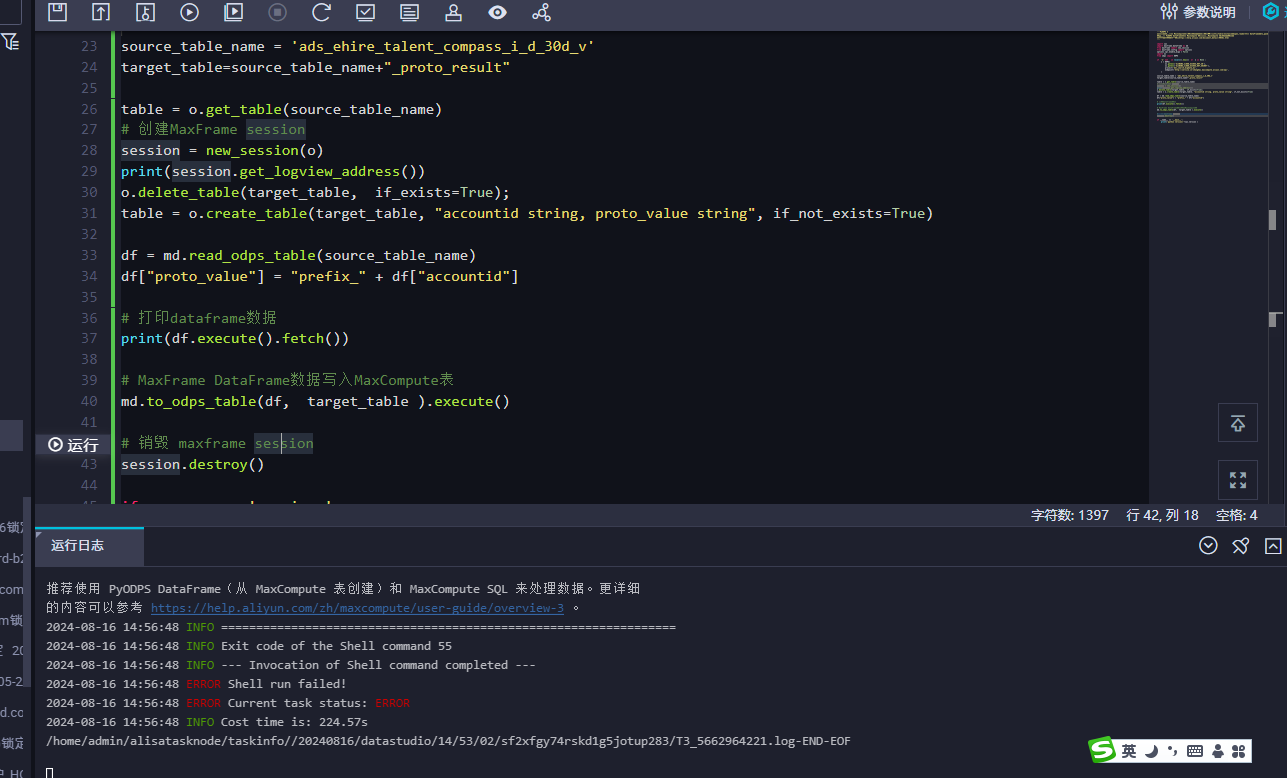Toggle punctuation mode in IME bar
The width and height of the screenshot is (1287, 778).
tap(1171, 751)
